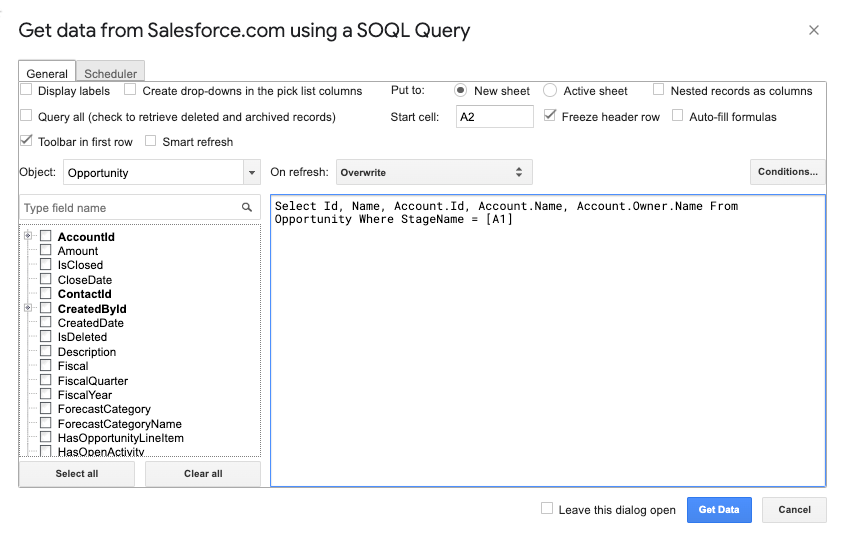Open the Object dropdown showing Opportunity
Image resolution: width=844 pixels, height=539 pixels.
(x=251, y=173)
